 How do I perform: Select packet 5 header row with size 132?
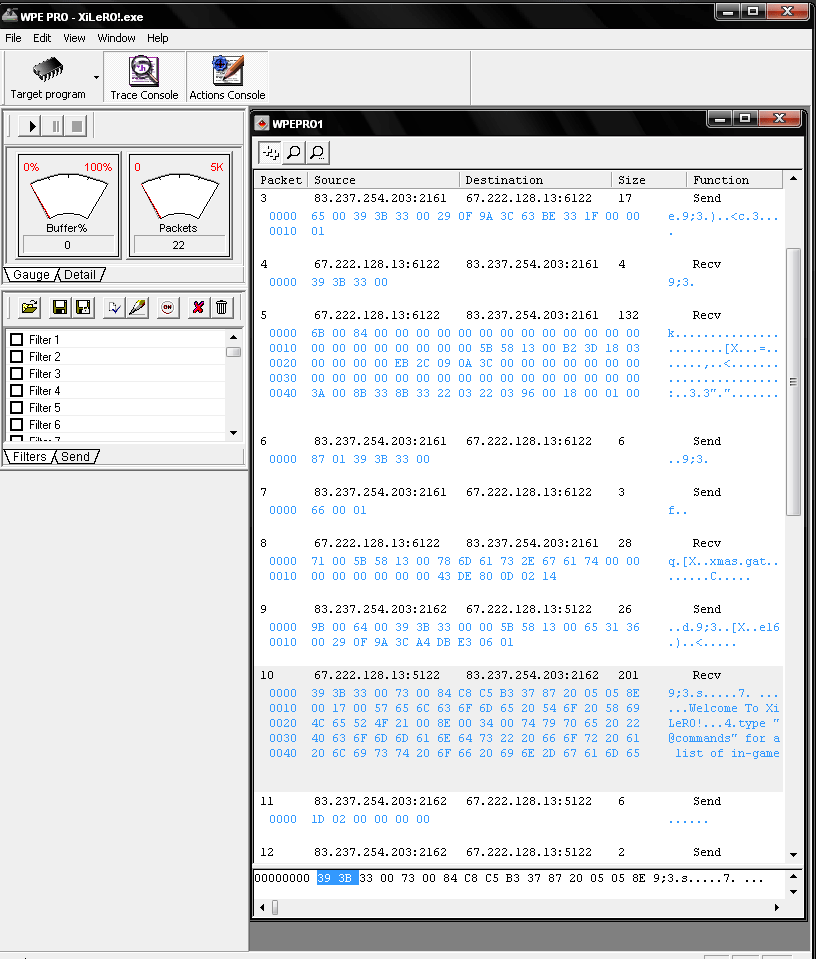pos(519,315)
